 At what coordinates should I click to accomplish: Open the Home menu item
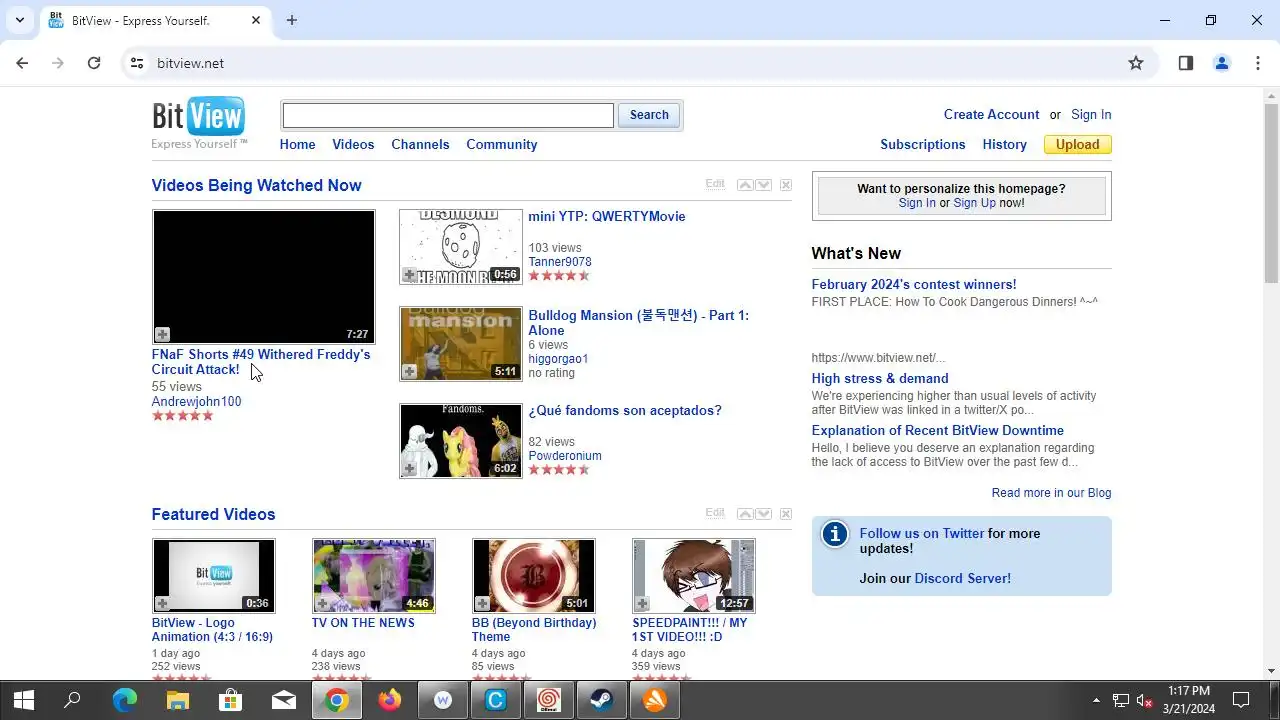pyautogui.click(x=297, y=145)
